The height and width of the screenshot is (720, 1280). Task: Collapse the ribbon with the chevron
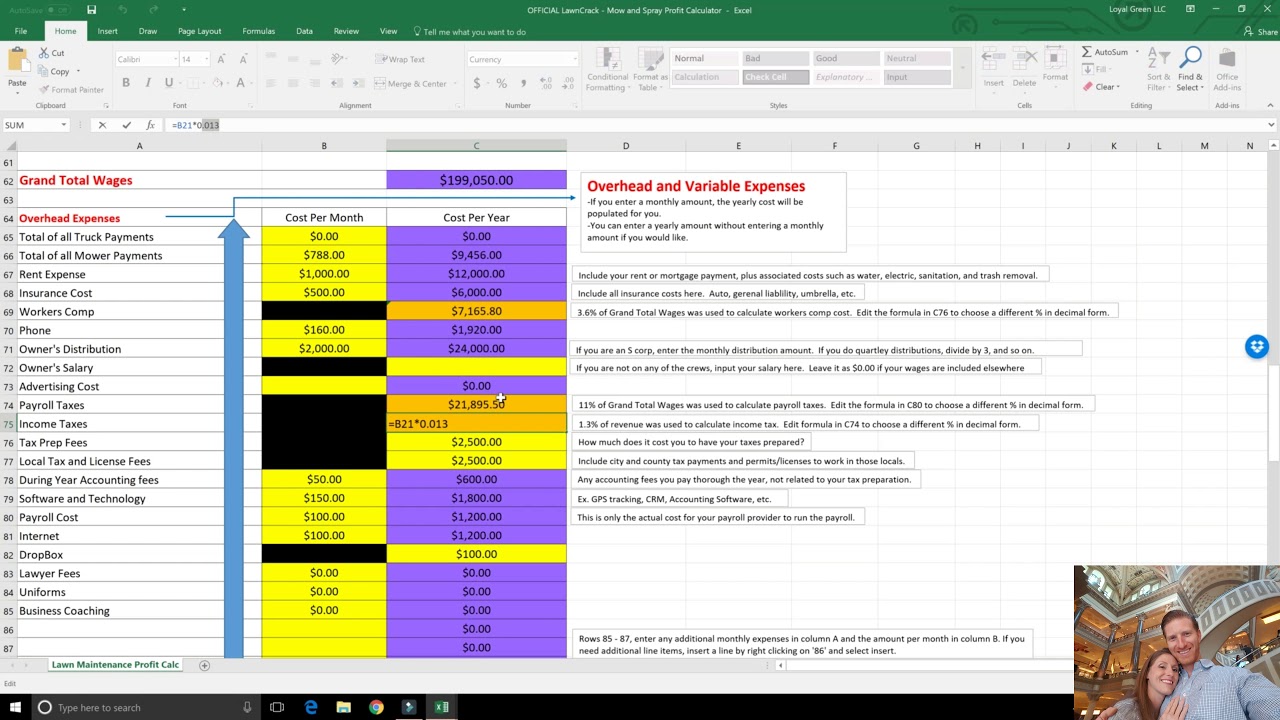(x=1270, y=105)
